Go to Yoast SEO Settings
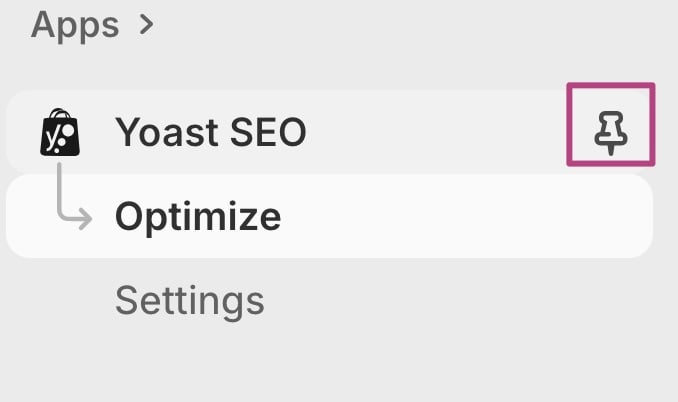This screenshot has width=678, height=402. [x=189, y=299]
